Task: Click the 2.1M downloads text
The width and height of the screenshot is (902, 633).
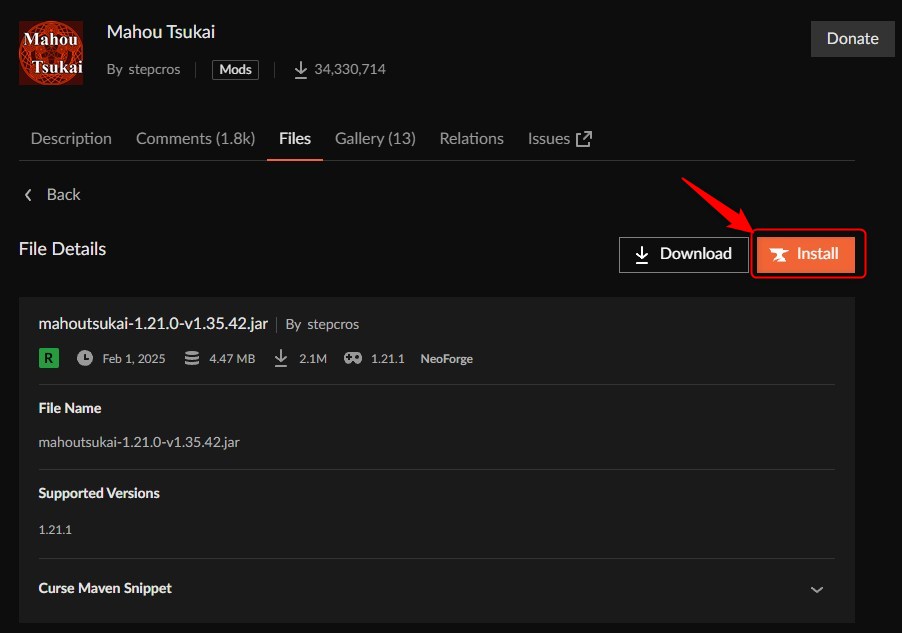Action: coord(313,359)
